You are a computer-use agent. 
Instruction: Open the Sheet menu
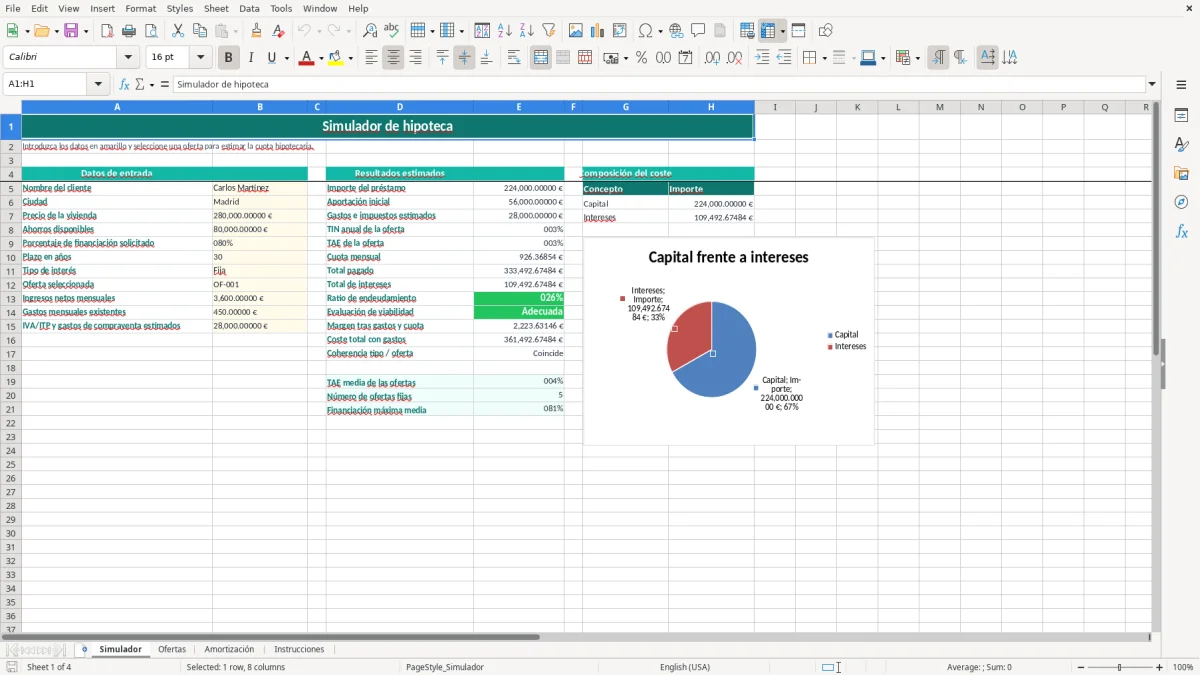[x=216, y=8]
